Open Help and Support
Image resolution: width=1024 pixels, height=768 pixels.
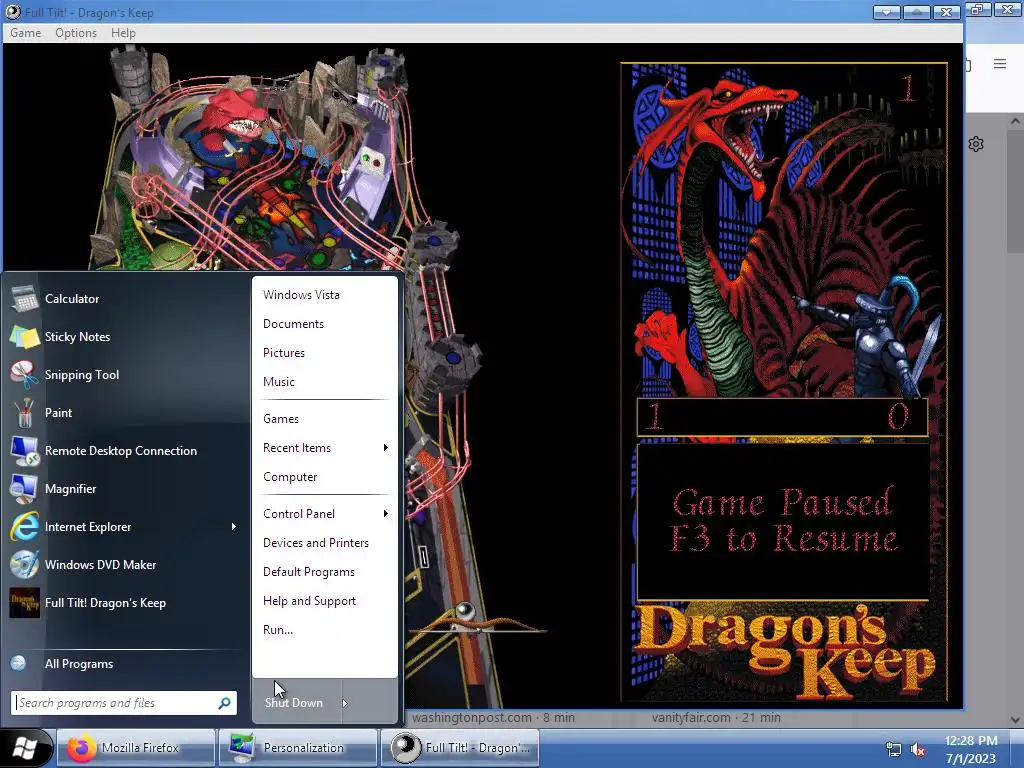pos(310,601)
